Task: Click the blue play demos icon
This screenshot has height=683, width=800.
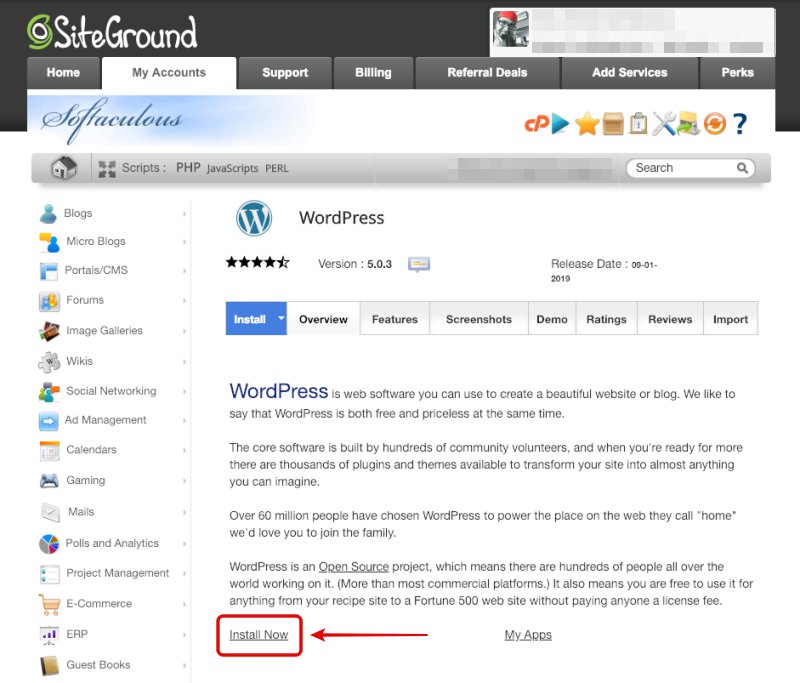Action: point(561,124)
